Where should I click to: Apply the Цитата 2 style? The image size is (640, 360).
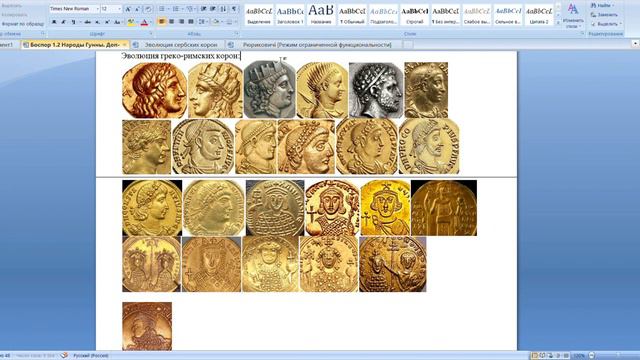(539, 15)
